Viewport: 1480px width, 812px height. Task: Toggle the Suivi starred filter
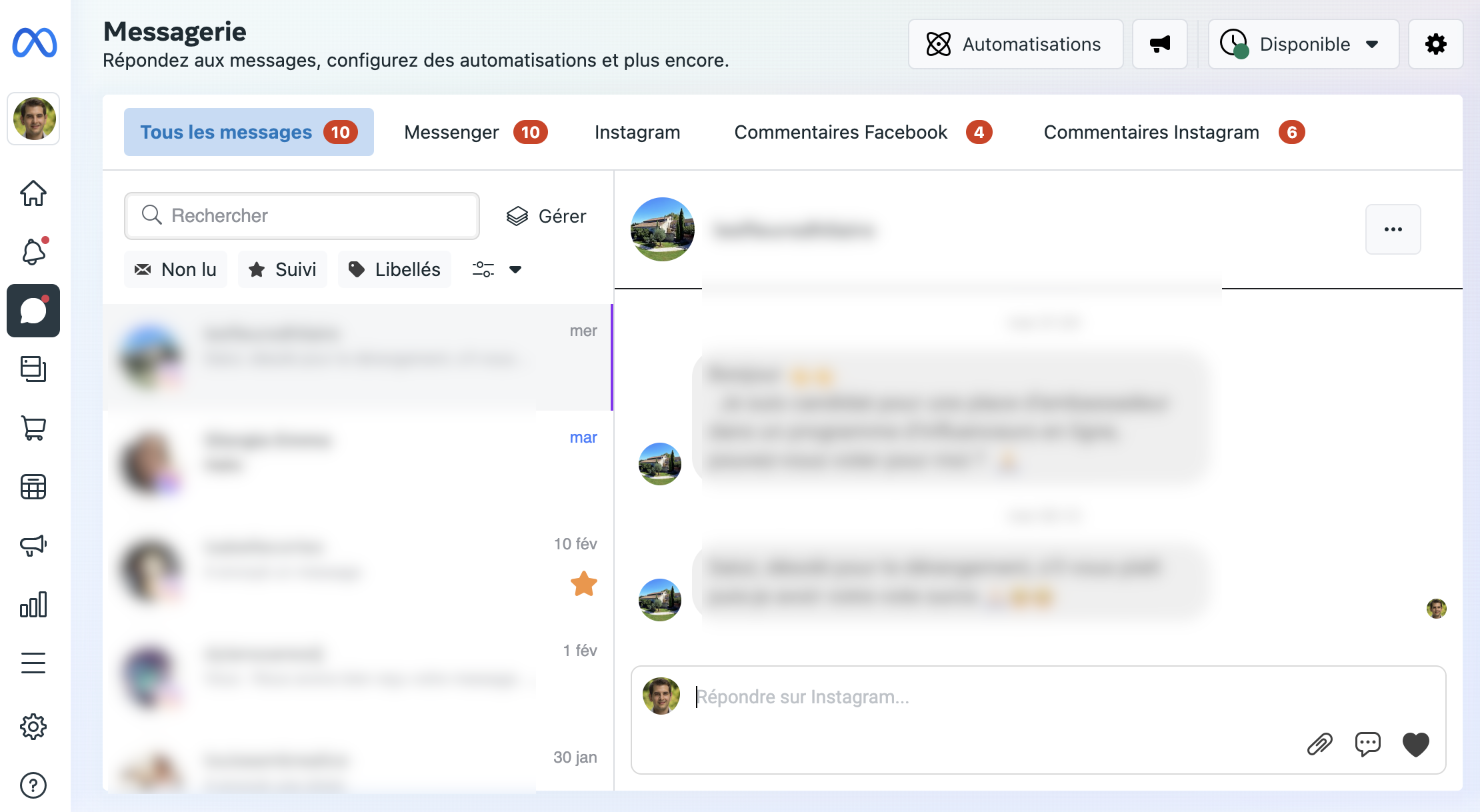pos(282,269)
